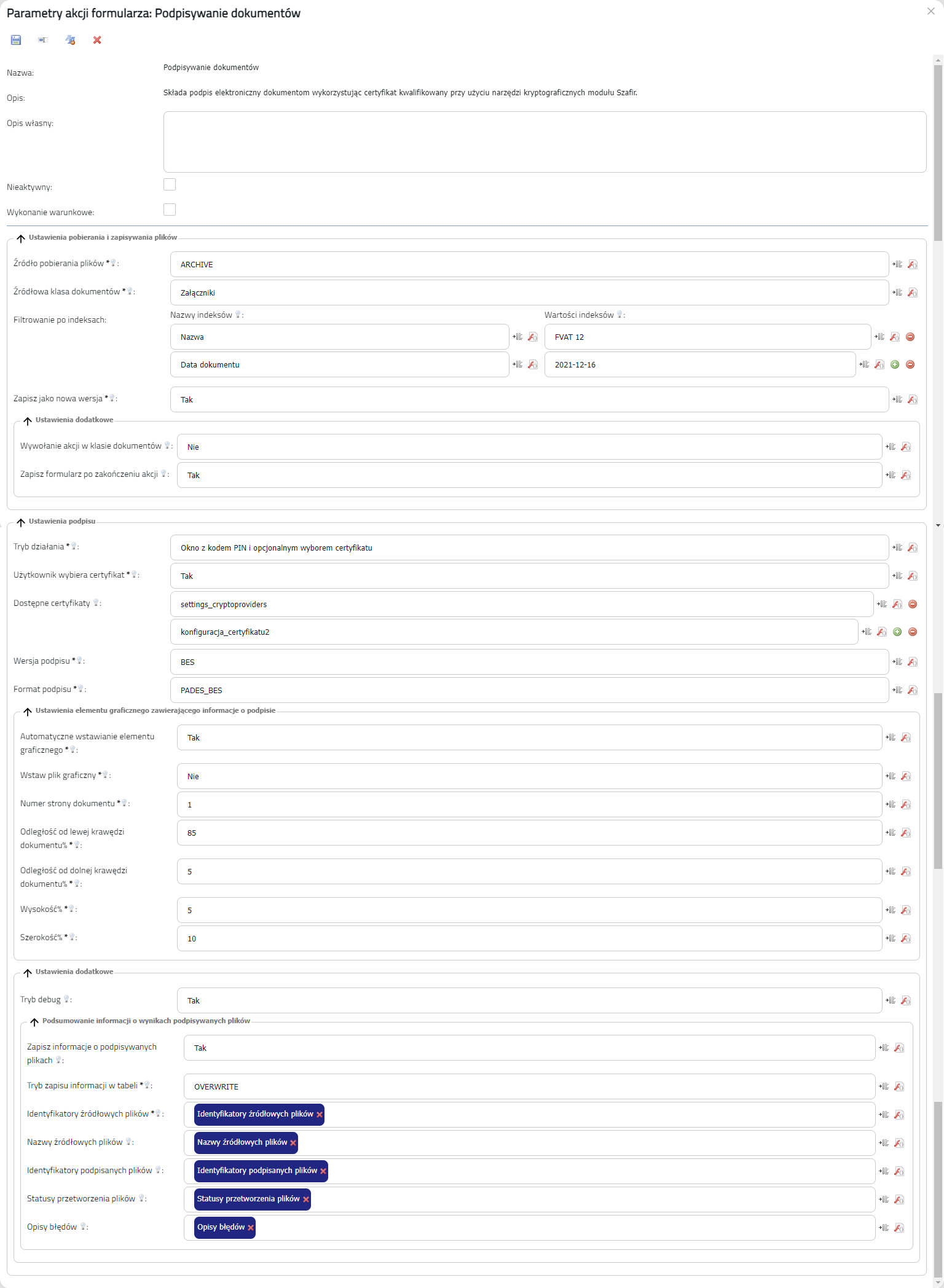
Task: Remove settings_cryptoproviders certificate row
Action: [x=913, y=604]
